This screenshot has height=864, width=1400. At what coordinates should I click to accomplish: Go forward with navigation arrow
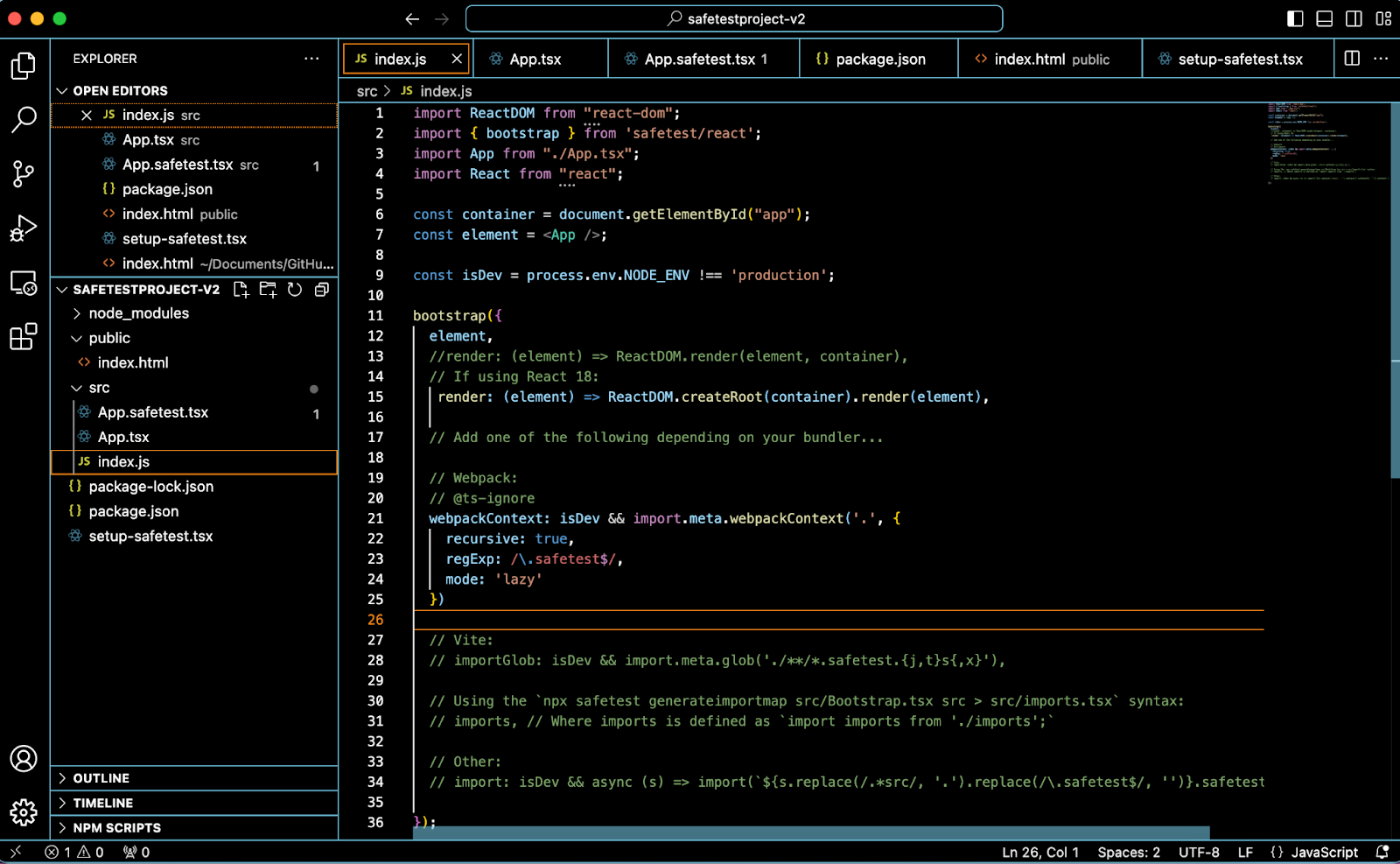(442, 18)
